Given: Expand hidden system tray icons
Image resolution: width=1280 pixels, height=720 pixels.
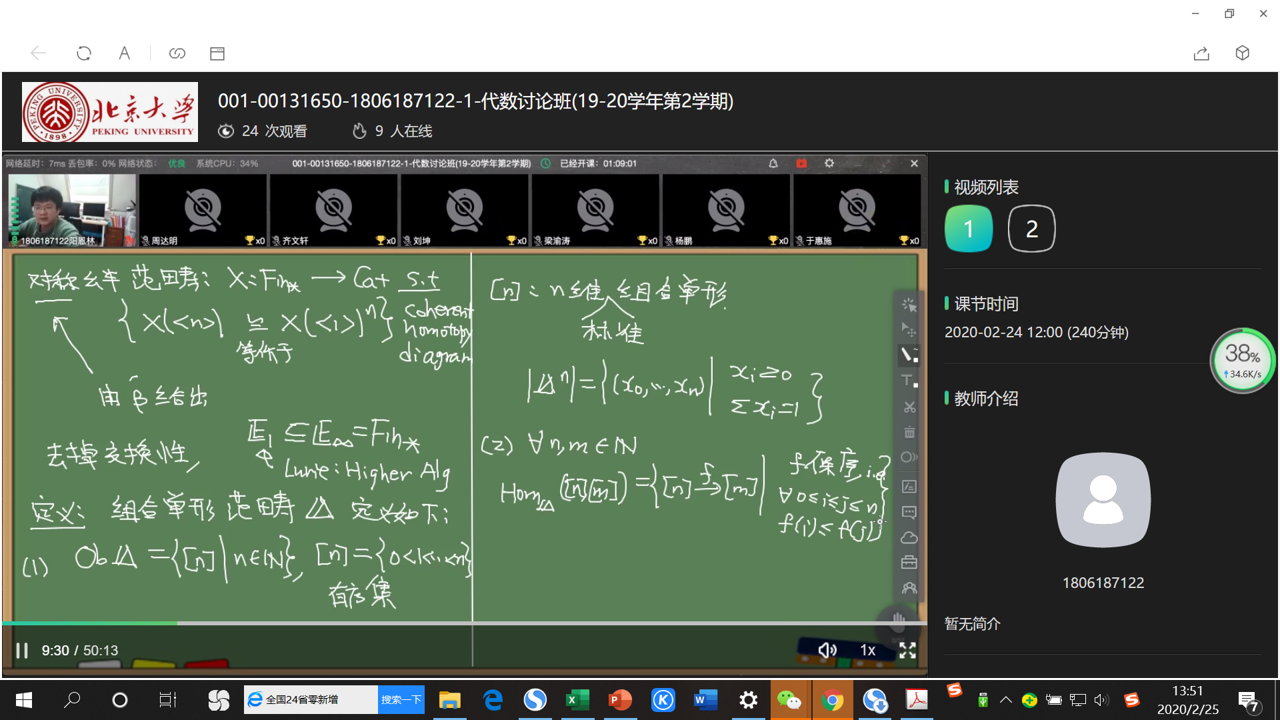Looking at the screenshot, I should point(1005,700).
